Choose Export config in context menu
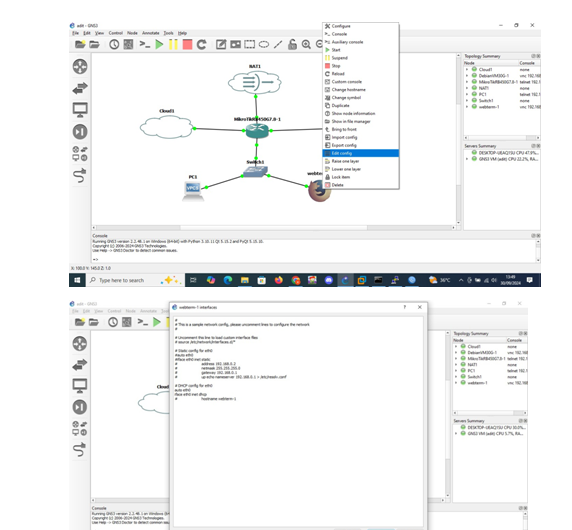 tap(360, 145)
